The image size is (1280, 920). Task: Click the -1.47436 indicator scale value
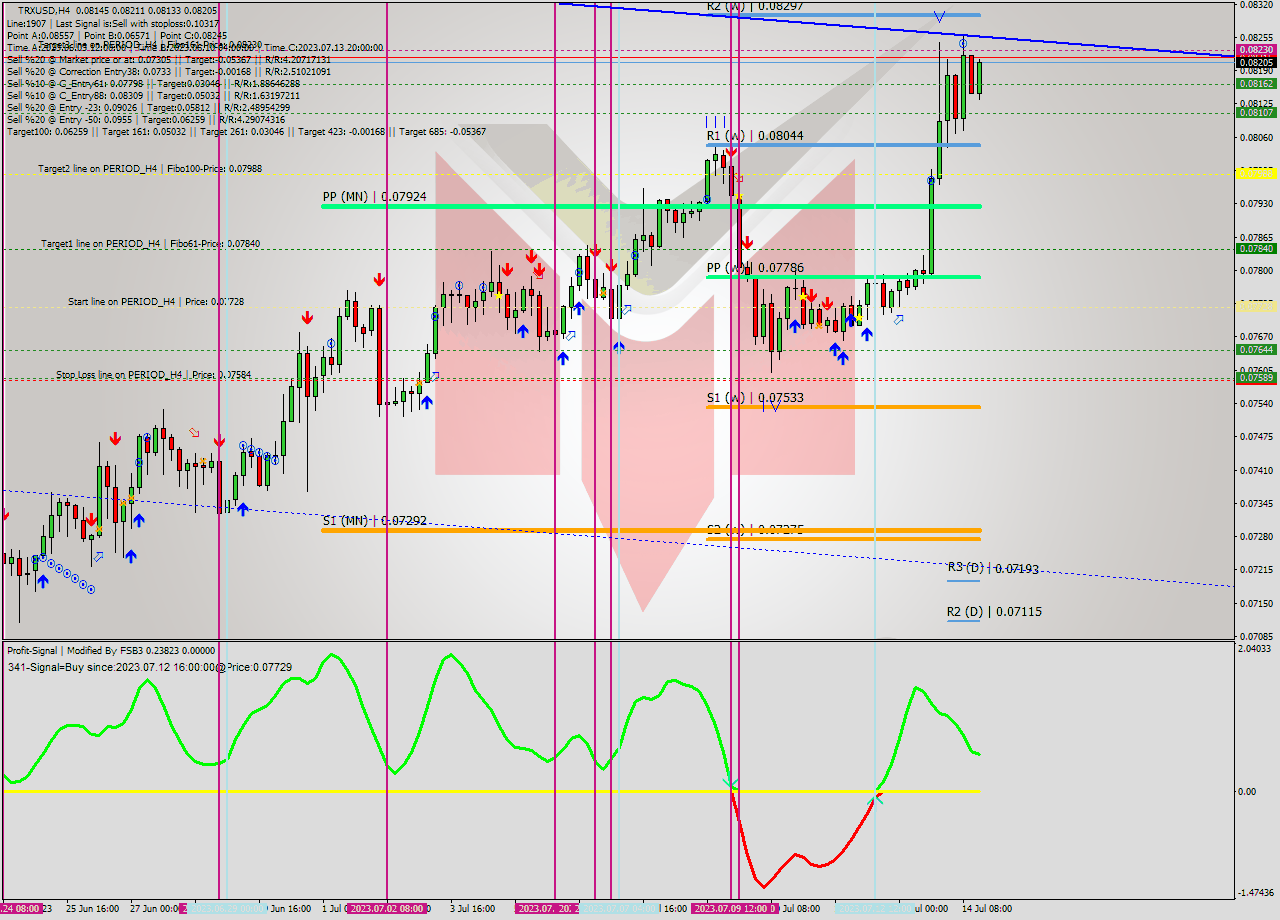pos(1255,893)
